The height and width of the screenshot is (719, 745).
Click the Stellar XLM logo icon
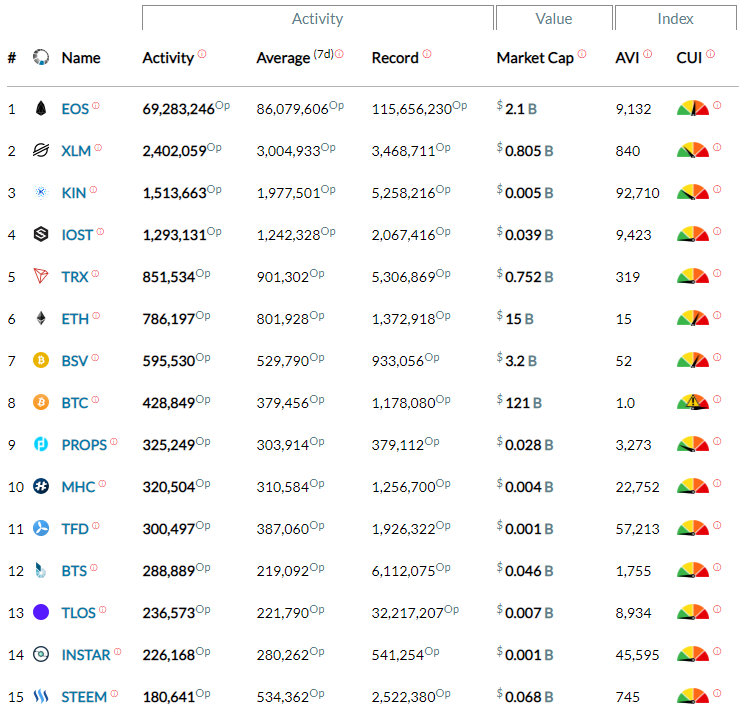[x=41, y=151]
